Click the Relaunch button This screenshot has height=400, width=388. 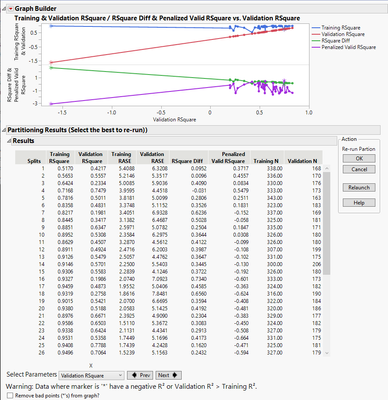(x=359, y=187)
